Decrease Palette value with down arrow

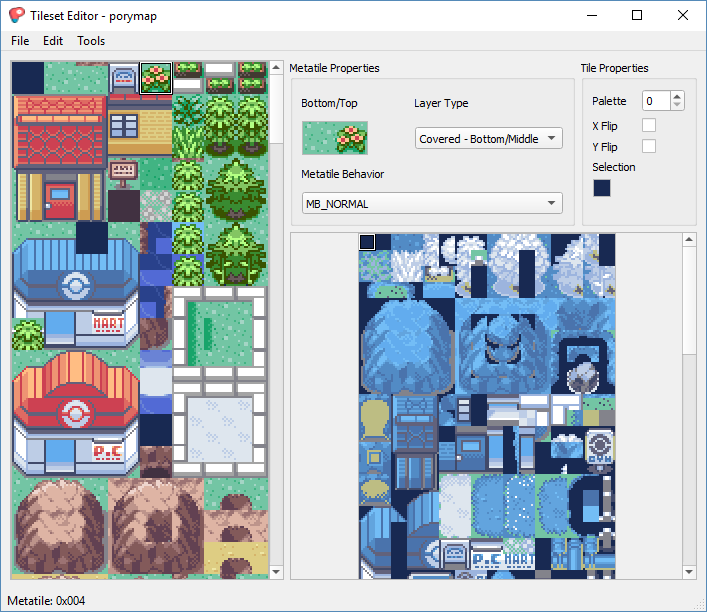(x=677, y=105)
